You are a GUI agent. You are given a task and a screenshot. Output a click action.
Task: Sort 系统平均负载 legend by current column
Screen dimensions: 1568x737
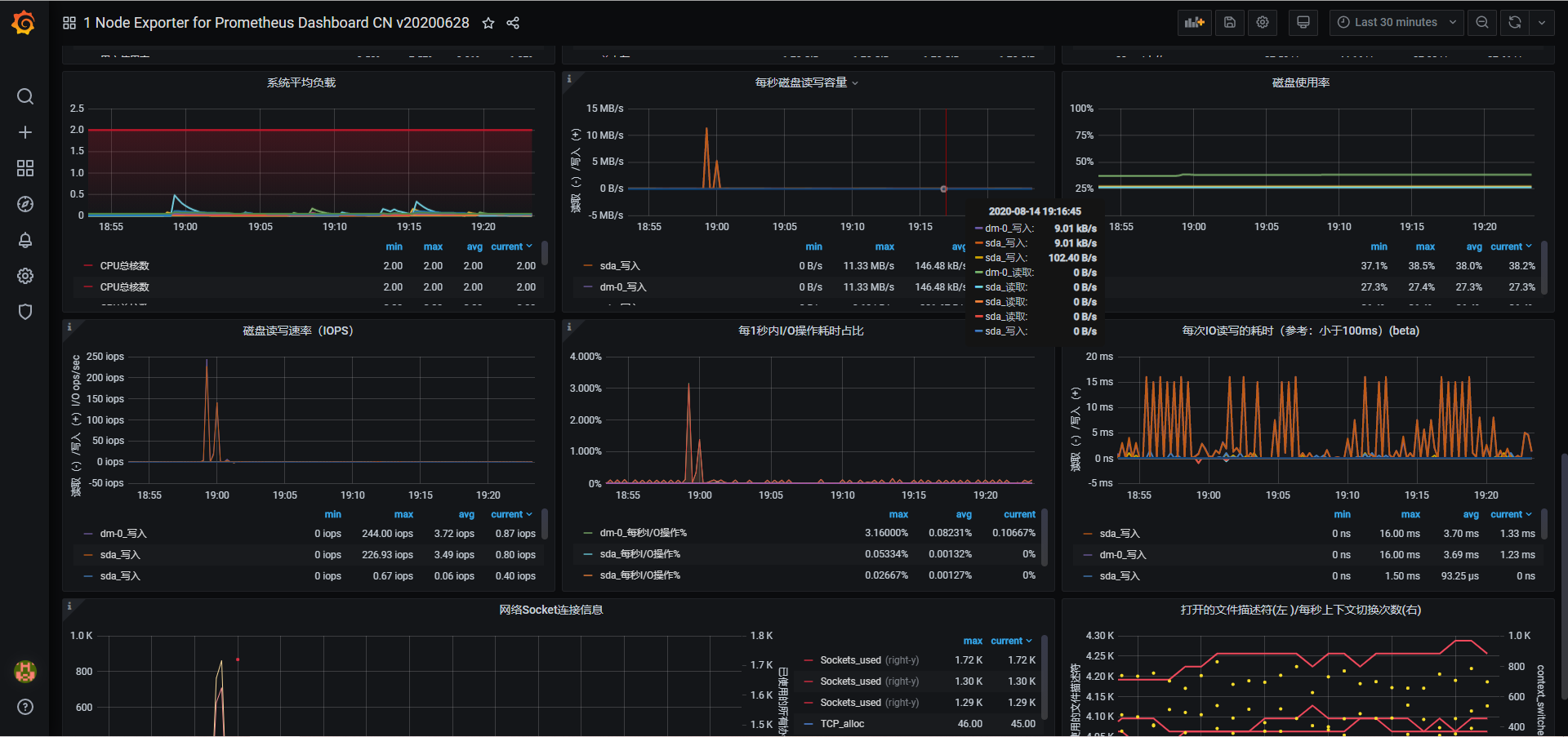pyautogui.click(x=511, y=246)
